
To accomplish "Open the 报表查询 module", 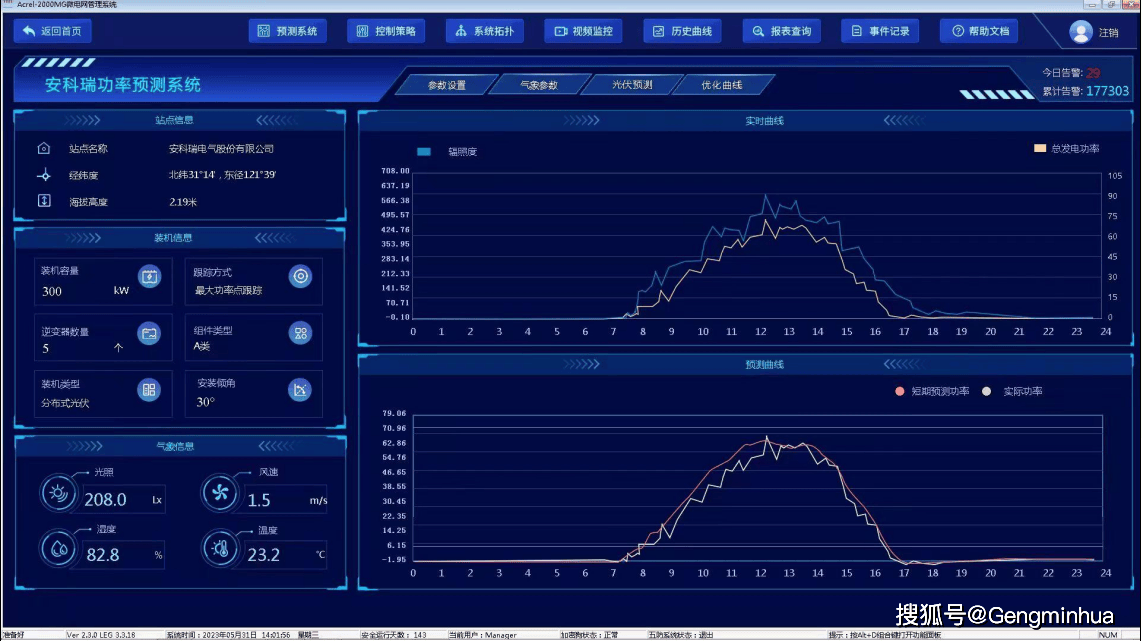I will pyautogui.click(x=781, y=31).
